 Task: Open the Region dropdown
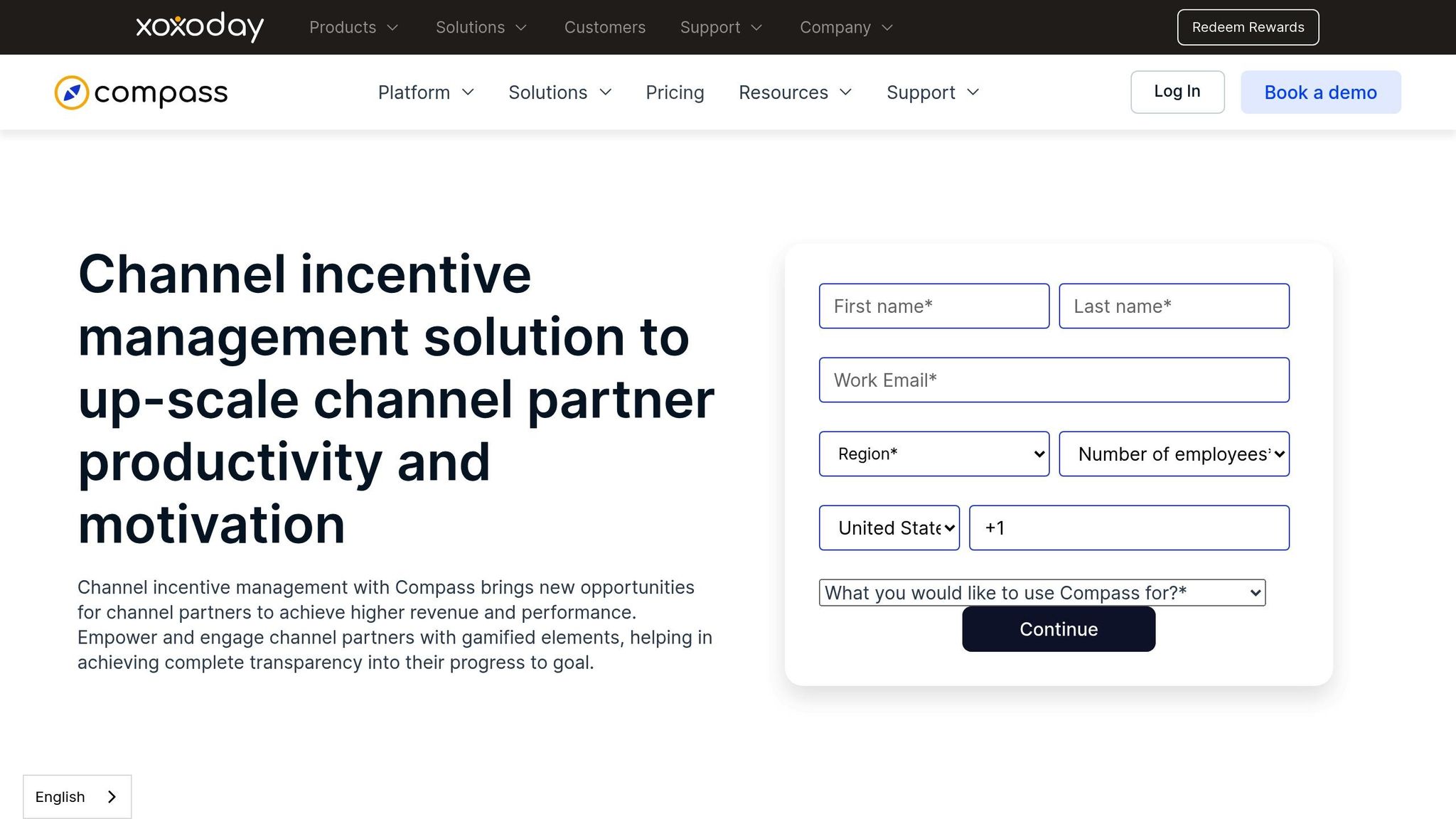(x=933, y=454)
